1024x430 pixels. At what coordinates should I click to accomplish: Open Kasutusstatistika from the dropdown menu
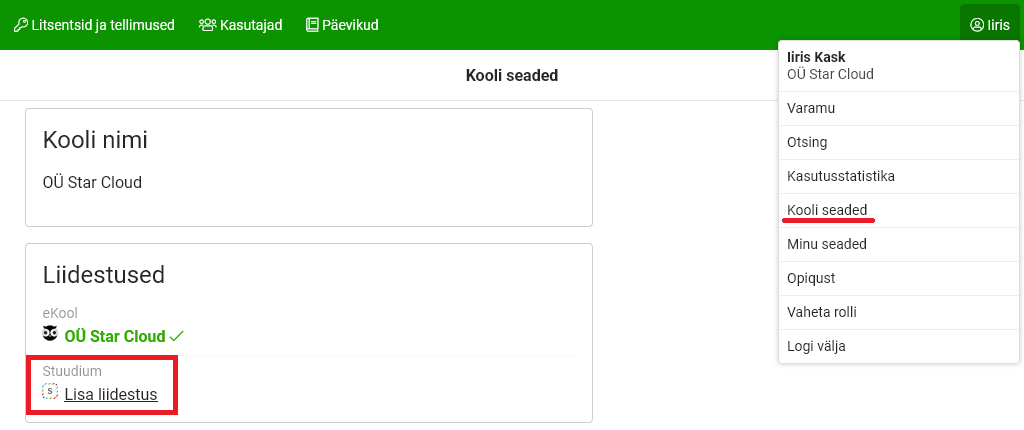click(x=840, y=176)
